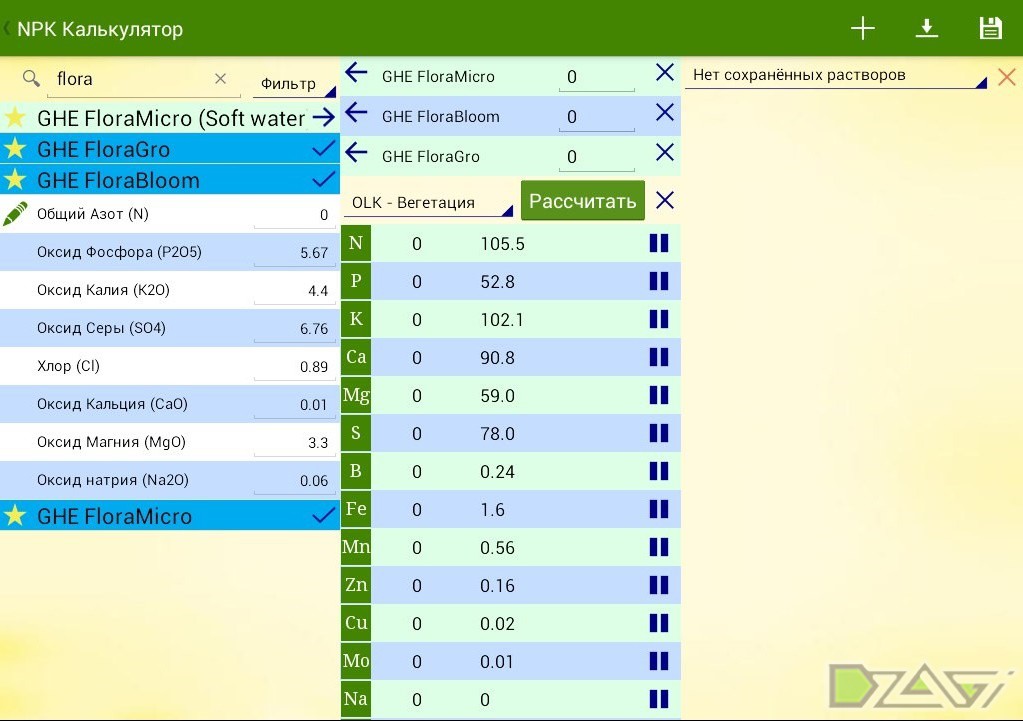Edit Оксид Калия (K2O) value 4.4
The width and height of the screenshot is (1023, 721).
[x=294, y=290]
